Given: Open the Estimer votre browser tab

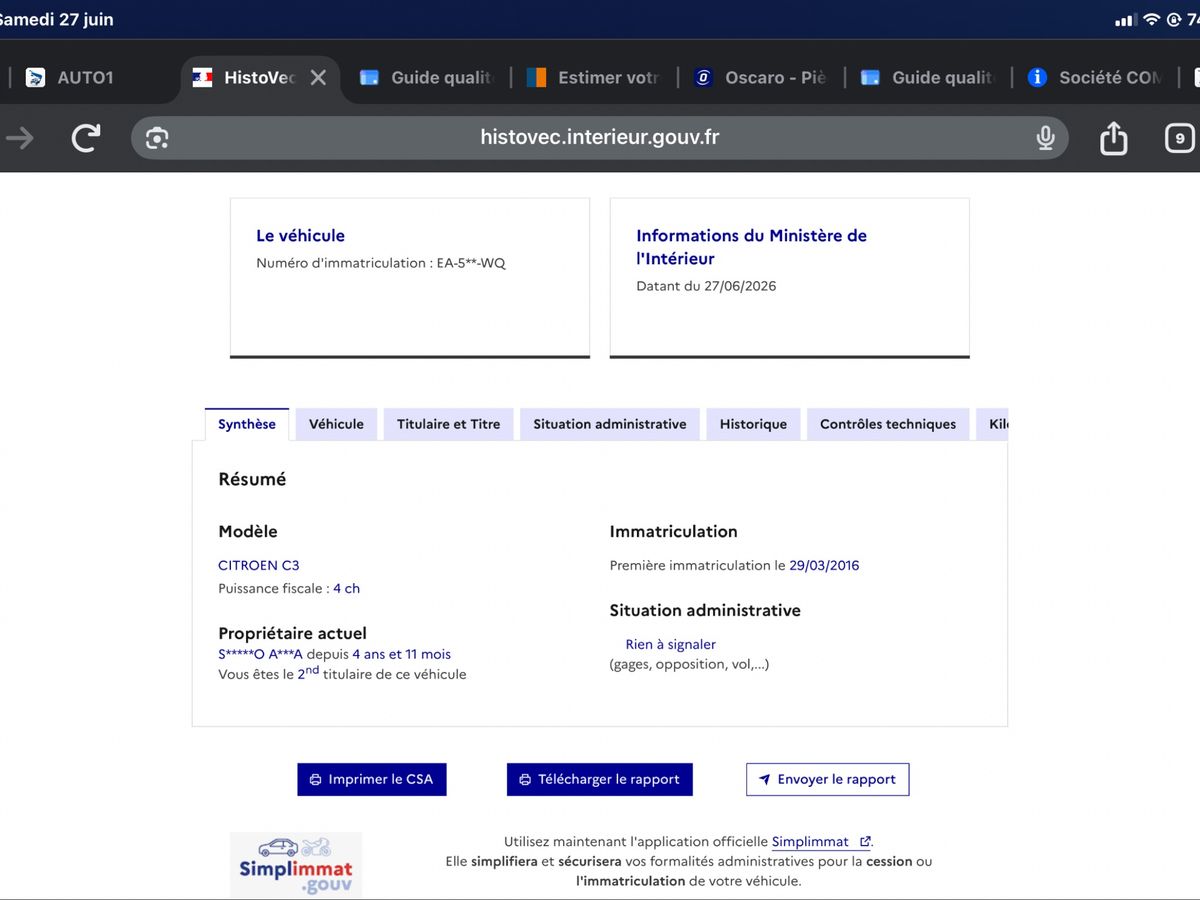Looking at the screenshot, I should [593, 77].
